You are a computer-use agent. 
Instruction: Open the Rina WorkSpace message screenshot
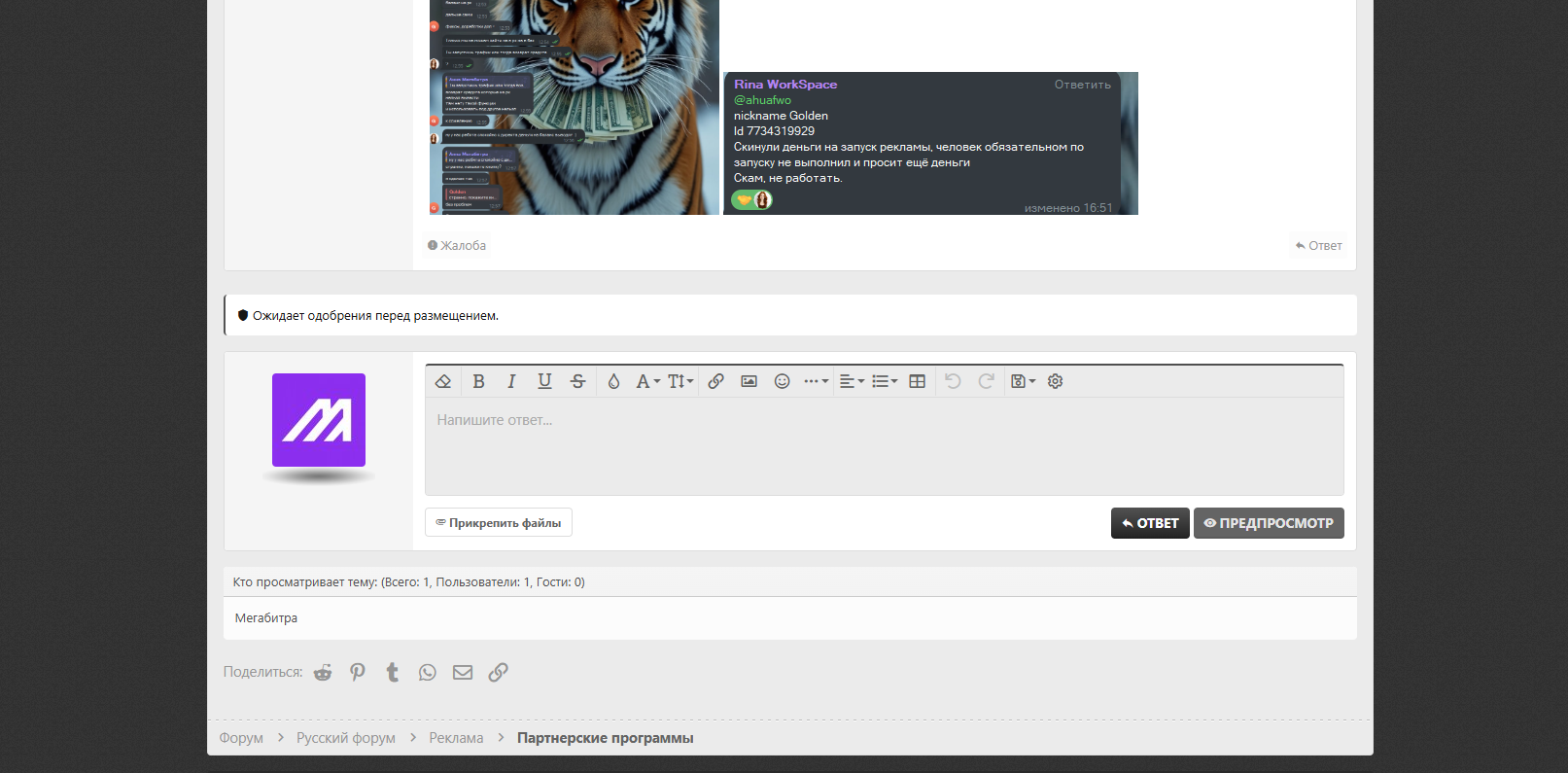point(930,143)
